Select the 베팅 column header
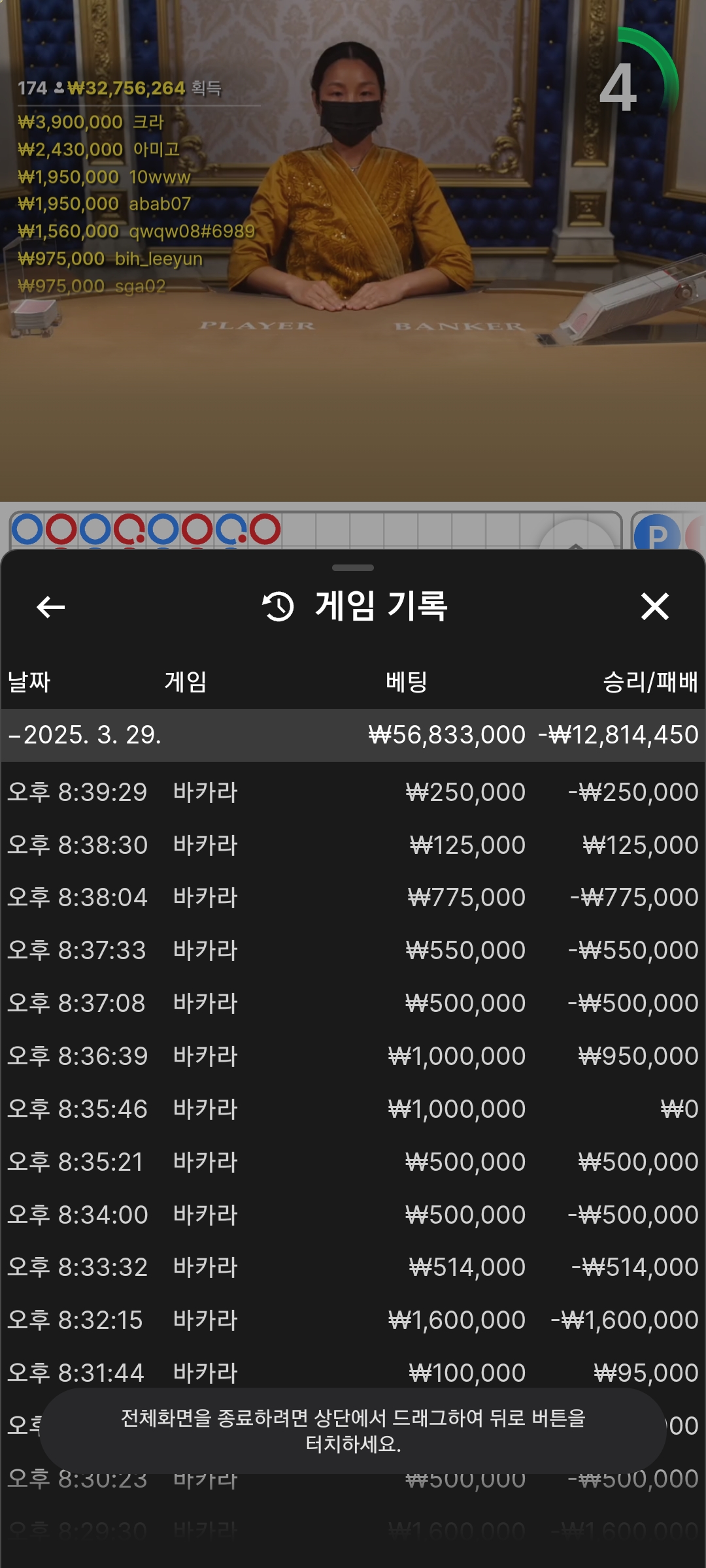 click(406, 682)
